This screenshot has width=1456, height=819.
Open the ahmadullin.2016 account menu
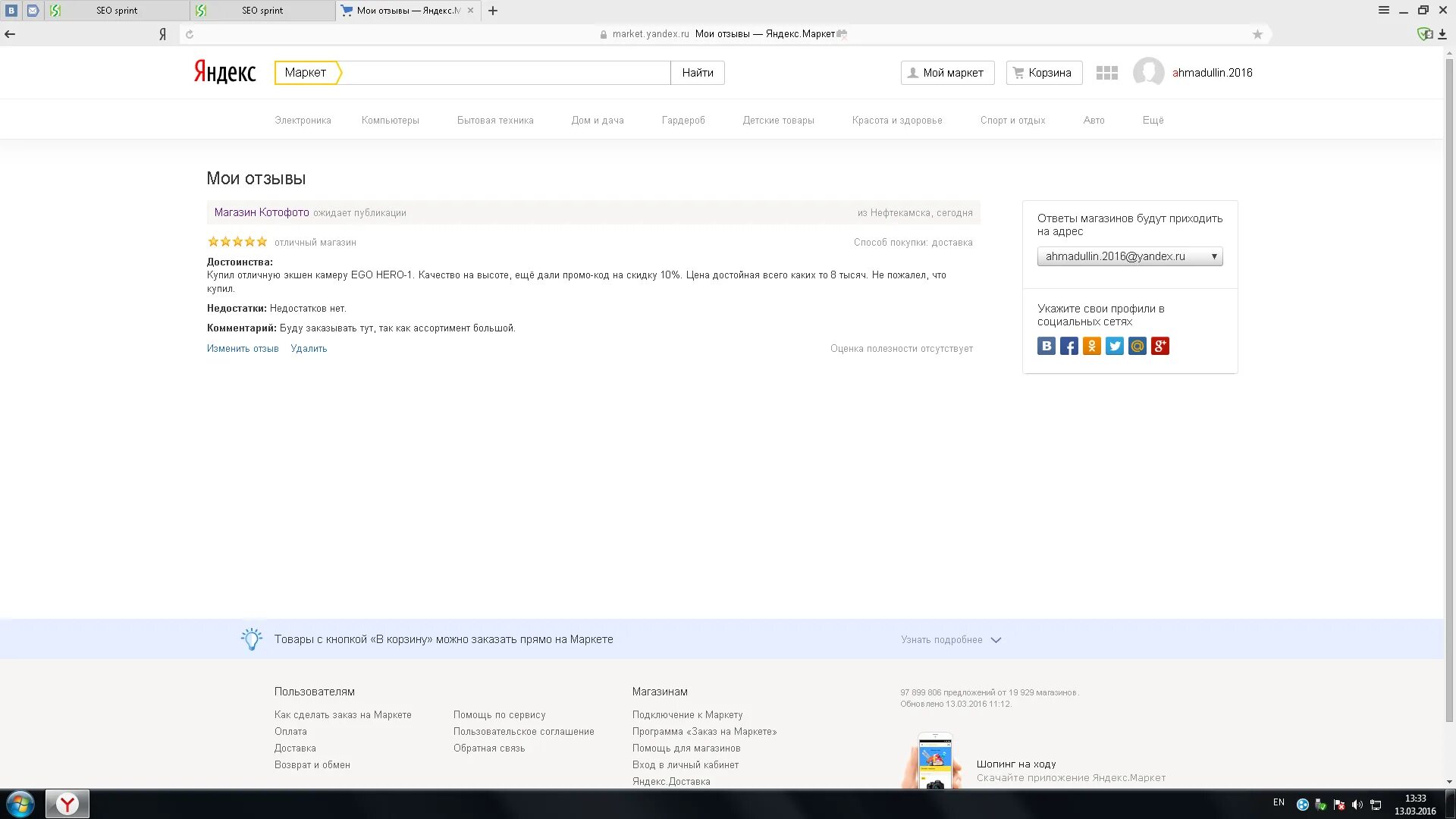(x=1213, y=73)
